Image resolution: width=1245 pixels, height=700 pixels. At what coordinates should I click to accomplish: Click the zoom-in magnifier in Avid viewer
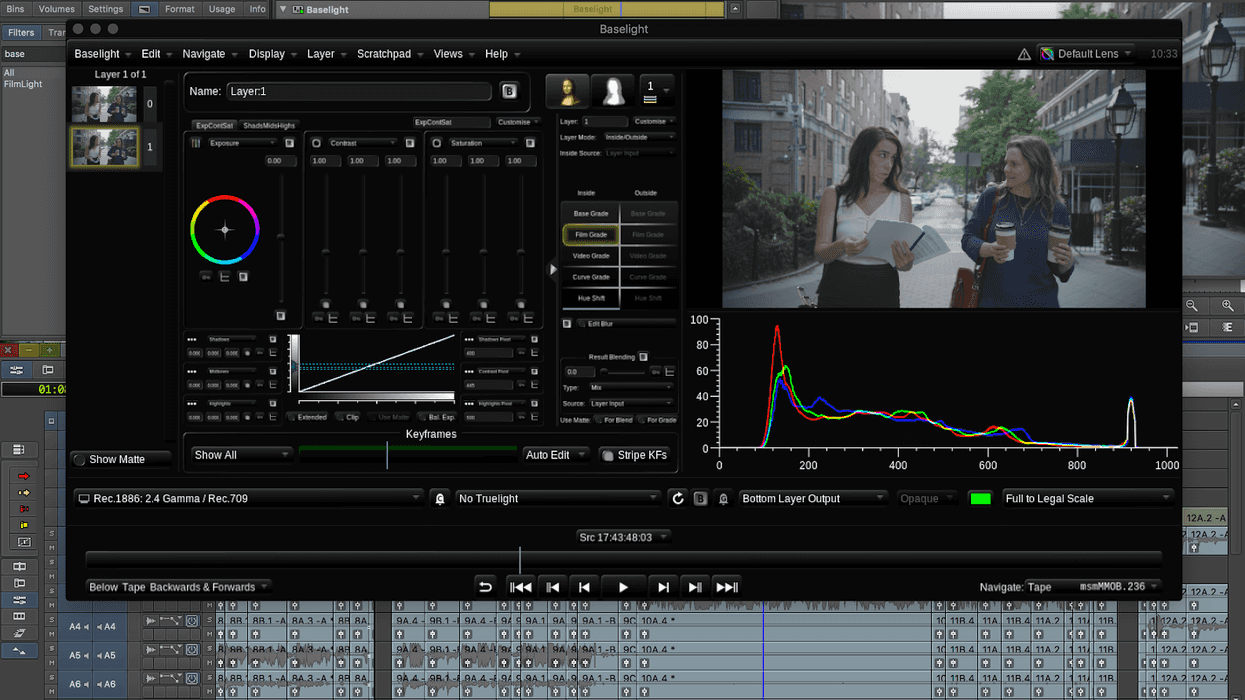pyautogui.click(x=1228, y=305)
